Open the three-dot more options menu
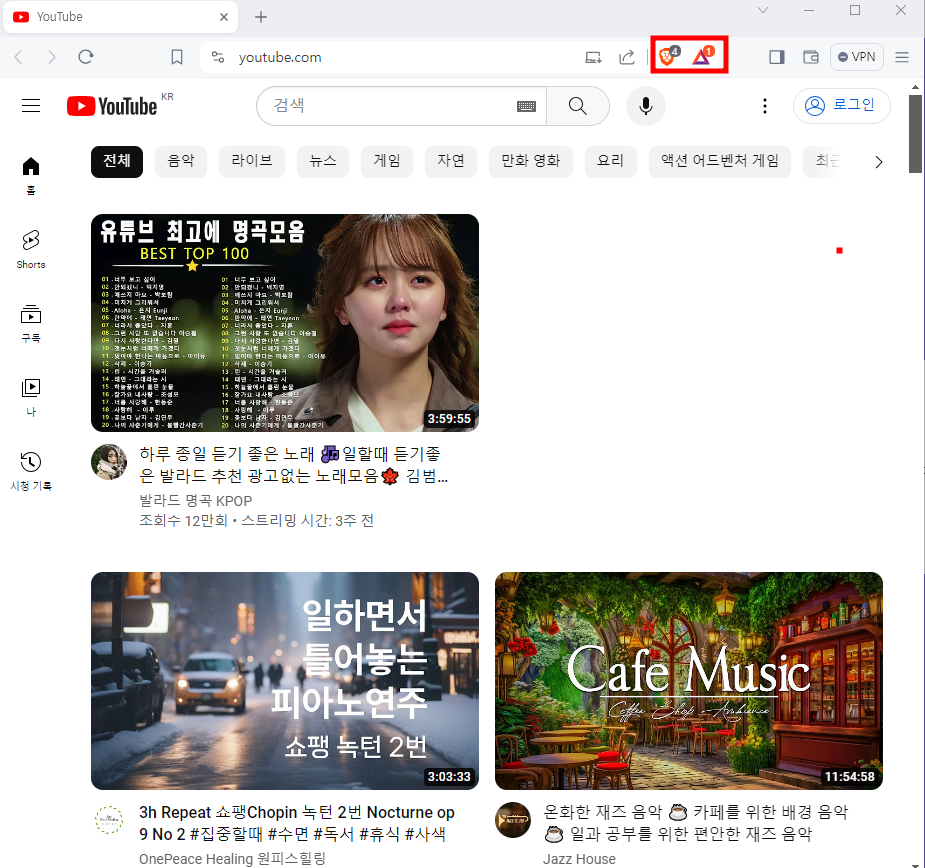The width and height of the screenshot is (925, 868). [x=765, y=105]
